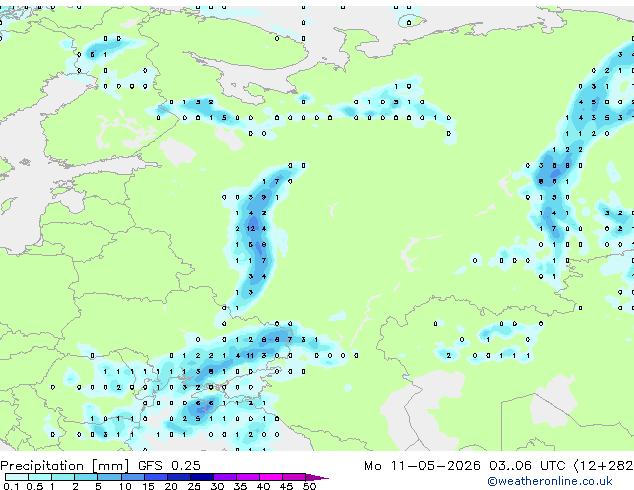The width and height of the screenshot is (634, 490).
Task: Click the '(12+282' forecast run text
Action: [603, 466]
